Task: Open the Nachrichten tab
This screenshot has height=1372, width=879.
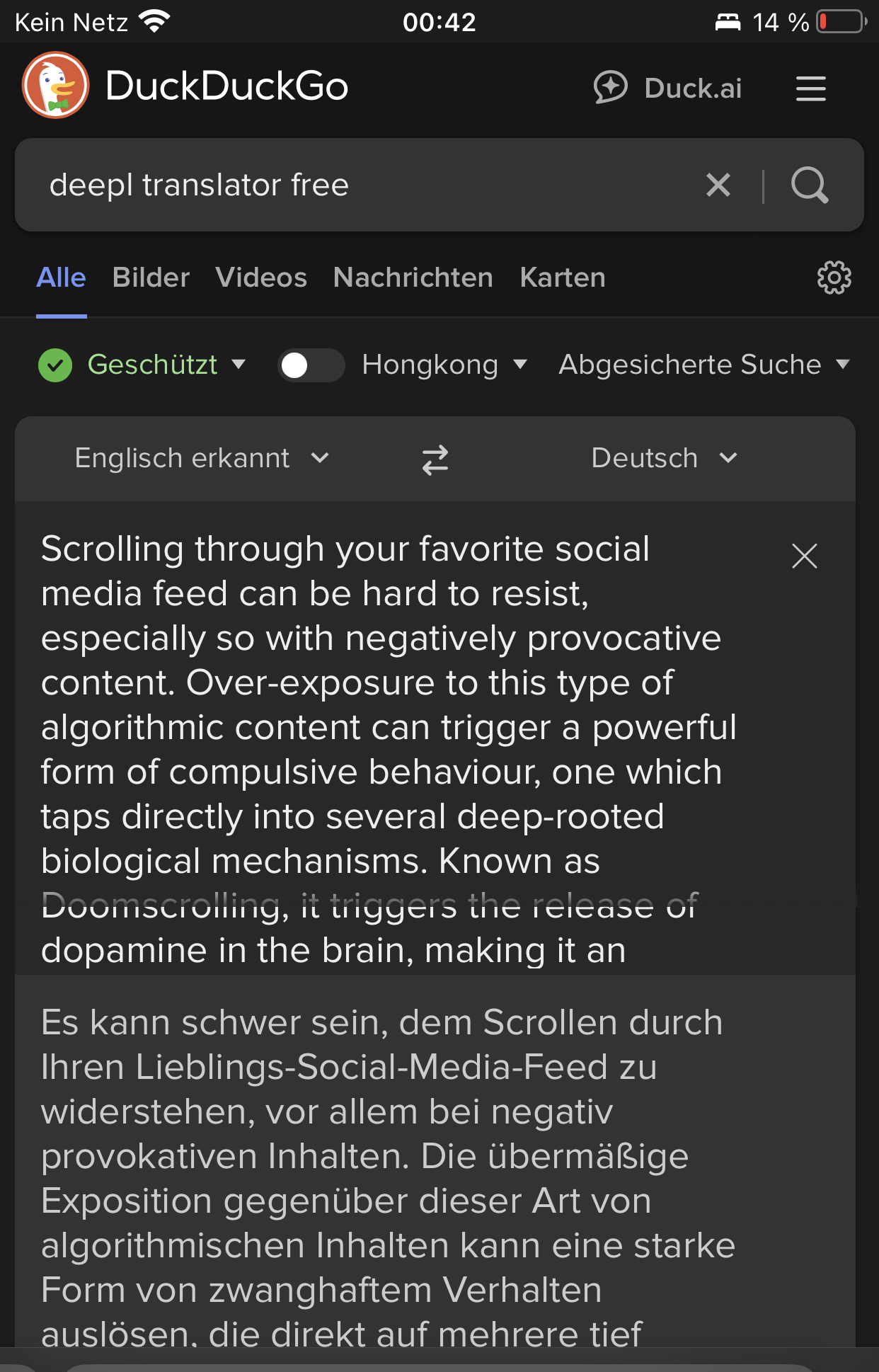Action: 413,278
